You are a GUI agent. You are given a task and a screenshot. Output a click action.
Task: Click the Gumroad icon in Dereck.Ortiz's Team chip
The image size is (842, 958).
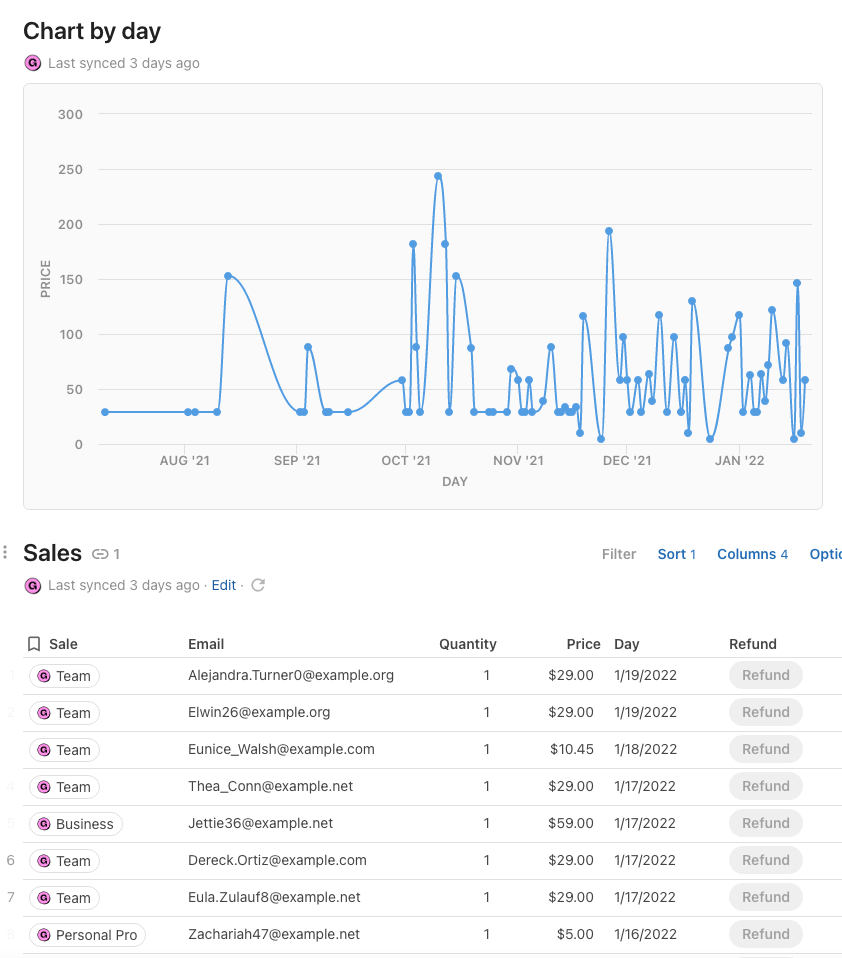click(x=44, y=861)
